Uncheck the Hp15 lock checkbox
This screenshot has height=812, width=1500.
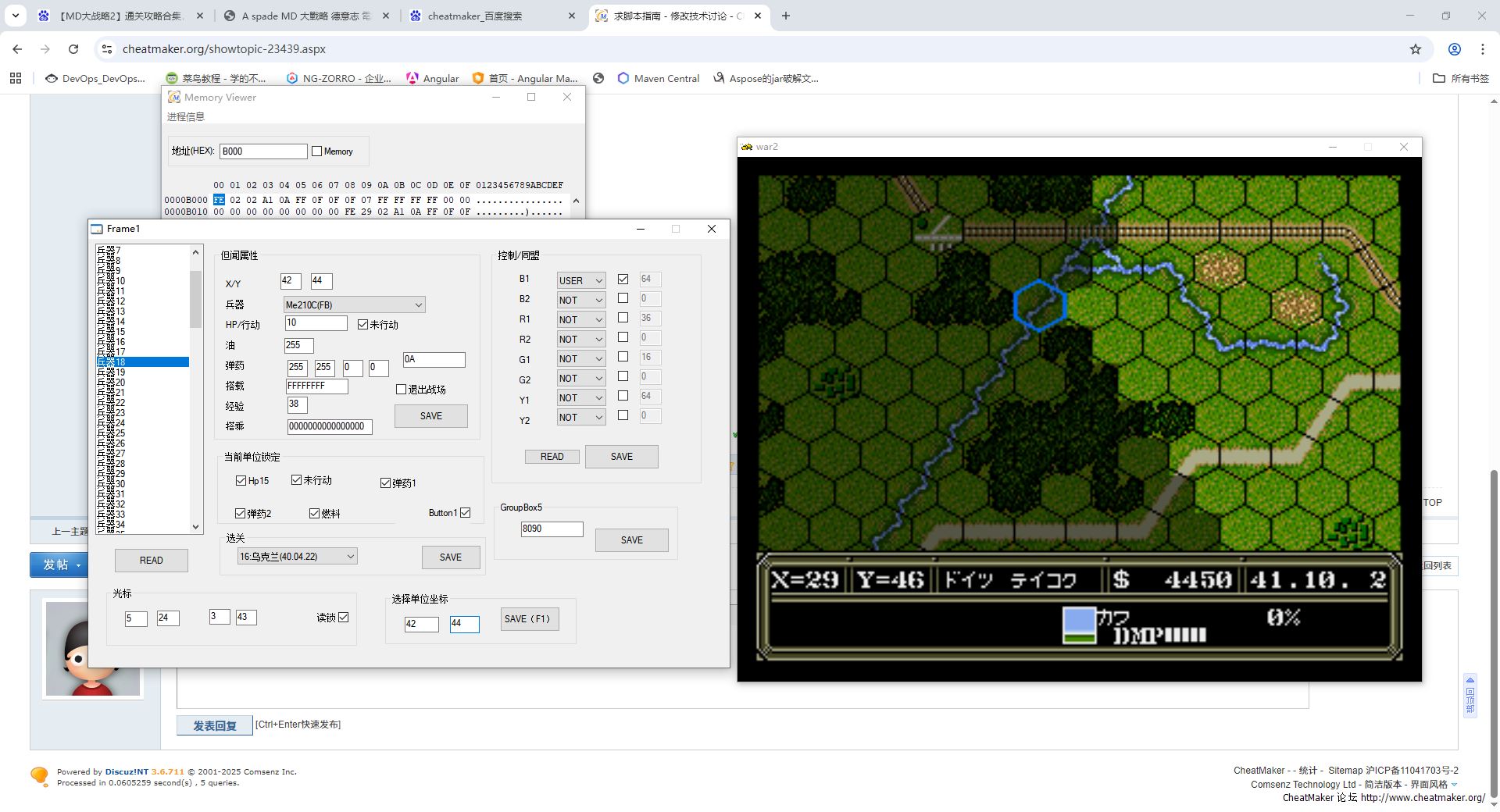click(x=241, y=481)
